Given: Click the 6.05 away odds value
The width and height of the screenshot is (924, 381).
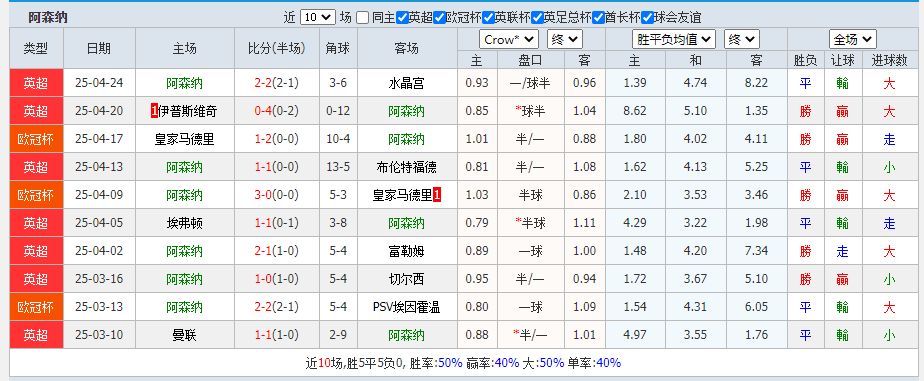Looking at the screenshot, I should 757,307.
